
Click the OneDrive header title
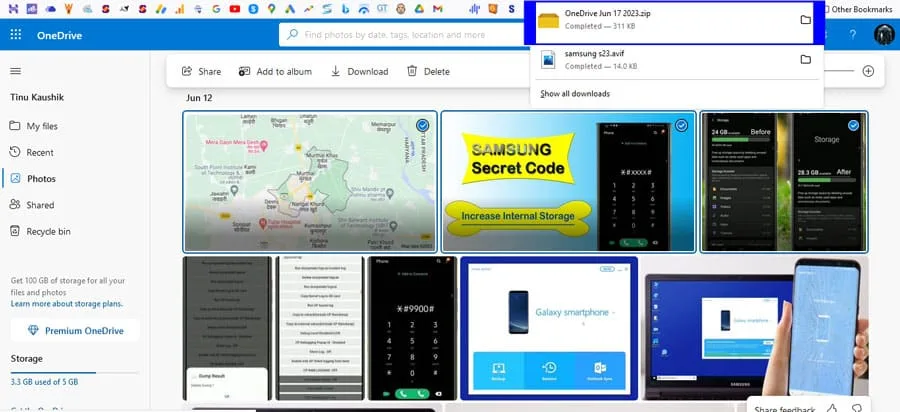59,35
